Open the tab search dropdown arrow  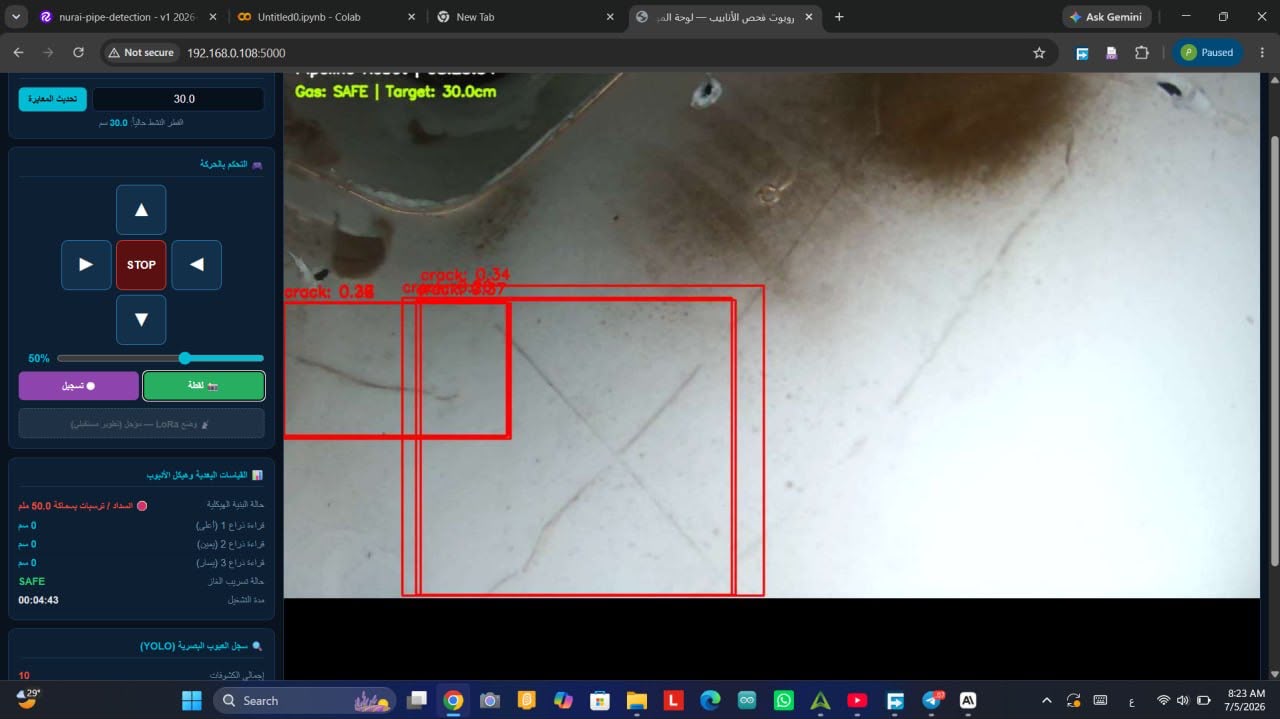(x=15, y=17)
